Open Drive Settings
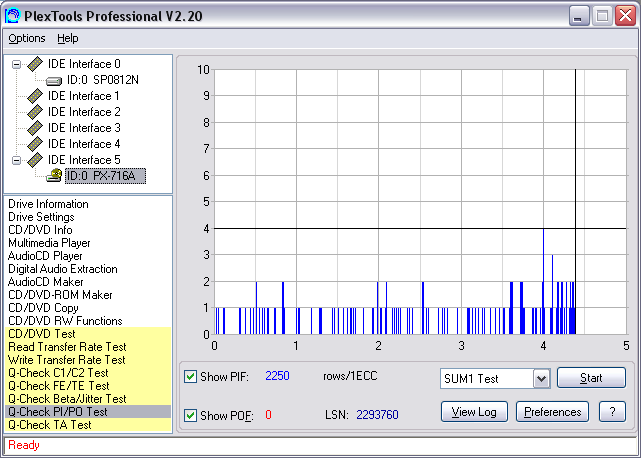Image resolution: width=641 pixels, height=458 pixels. [41, 217]
